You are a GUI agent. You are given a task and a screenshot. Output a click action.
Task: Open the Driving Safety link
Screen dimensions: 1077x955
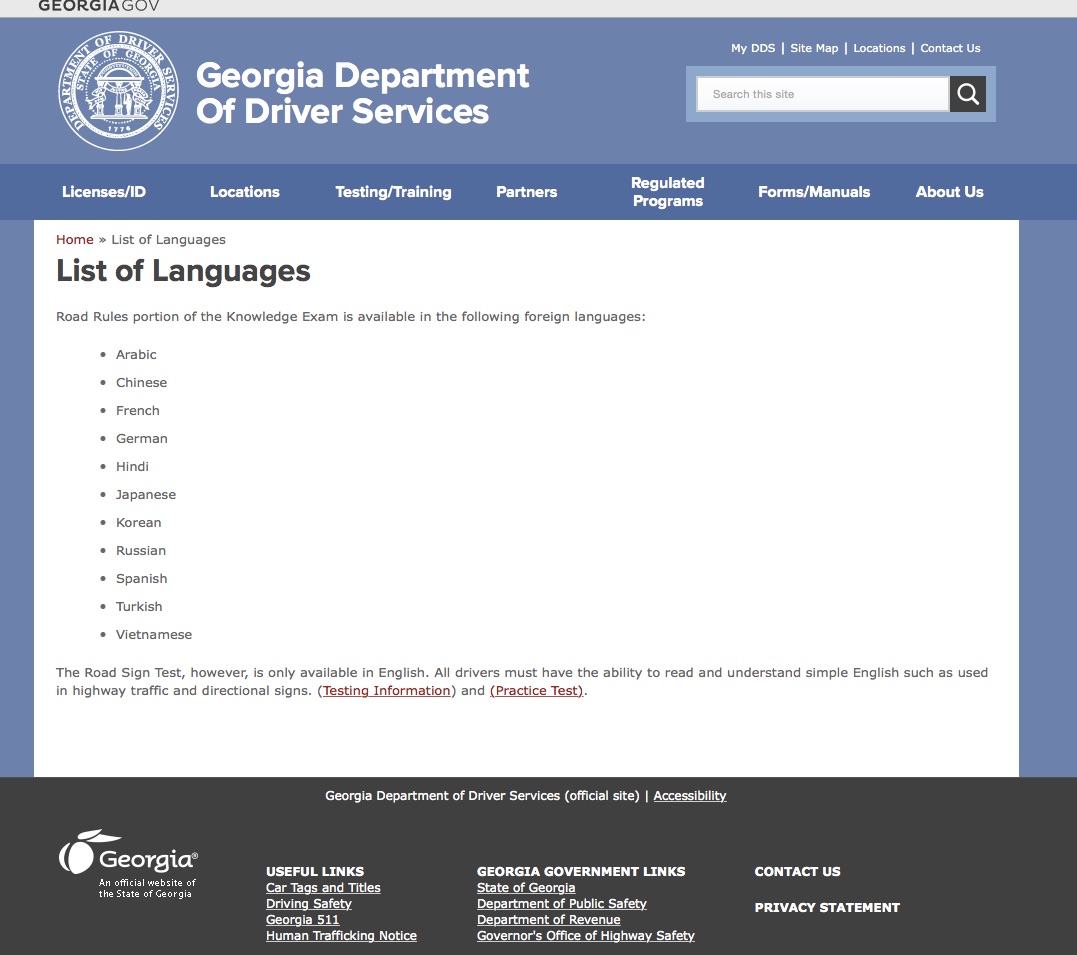click(x=308, y=903)
